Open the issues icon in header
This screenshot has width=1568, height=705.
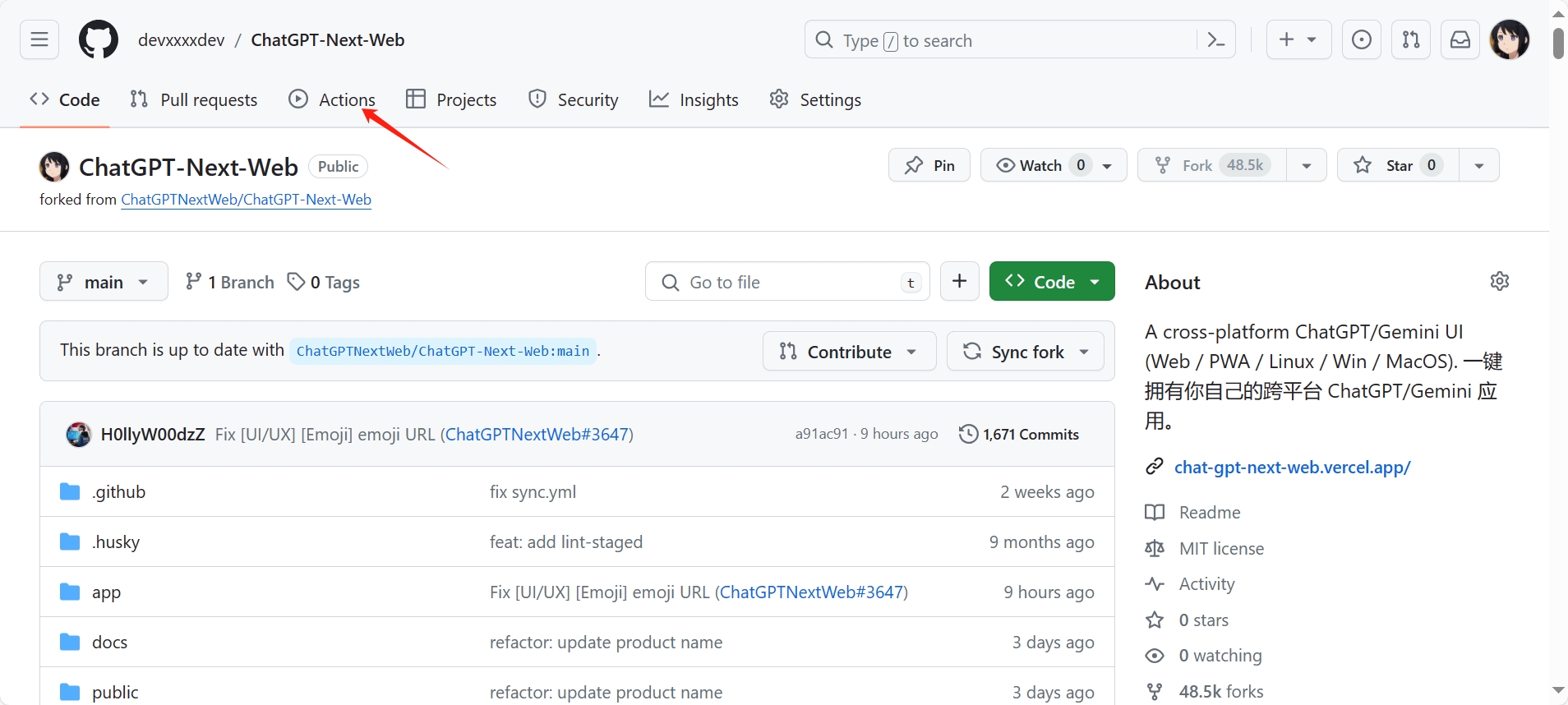point(1362,39)
